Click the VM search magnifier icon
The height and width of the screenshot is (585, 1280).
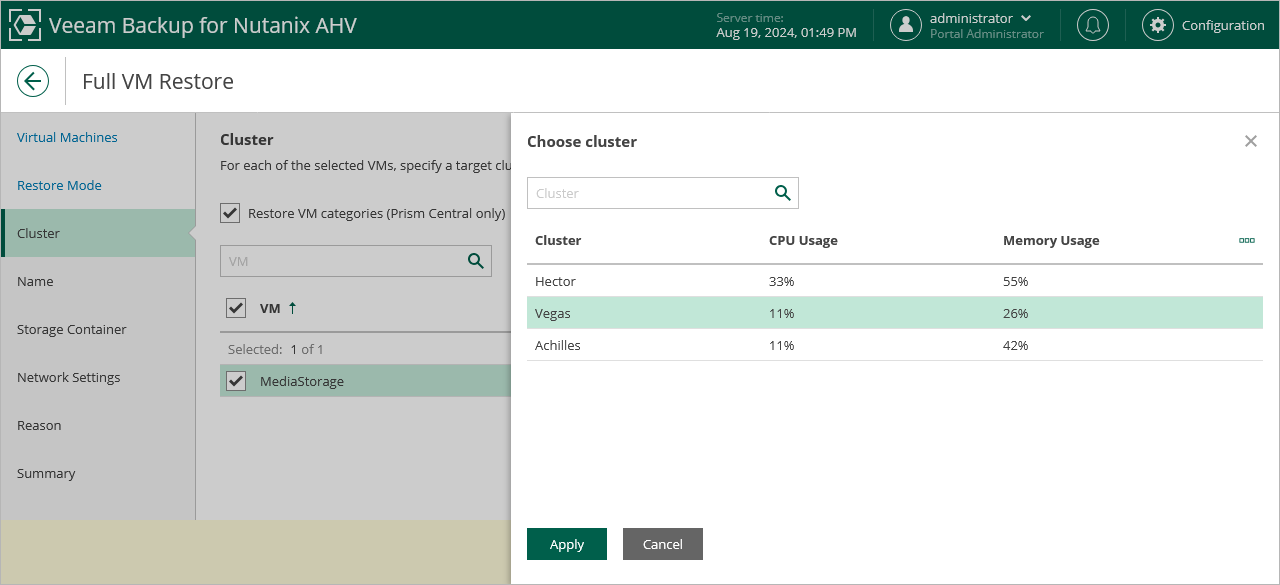coord(476,261)
